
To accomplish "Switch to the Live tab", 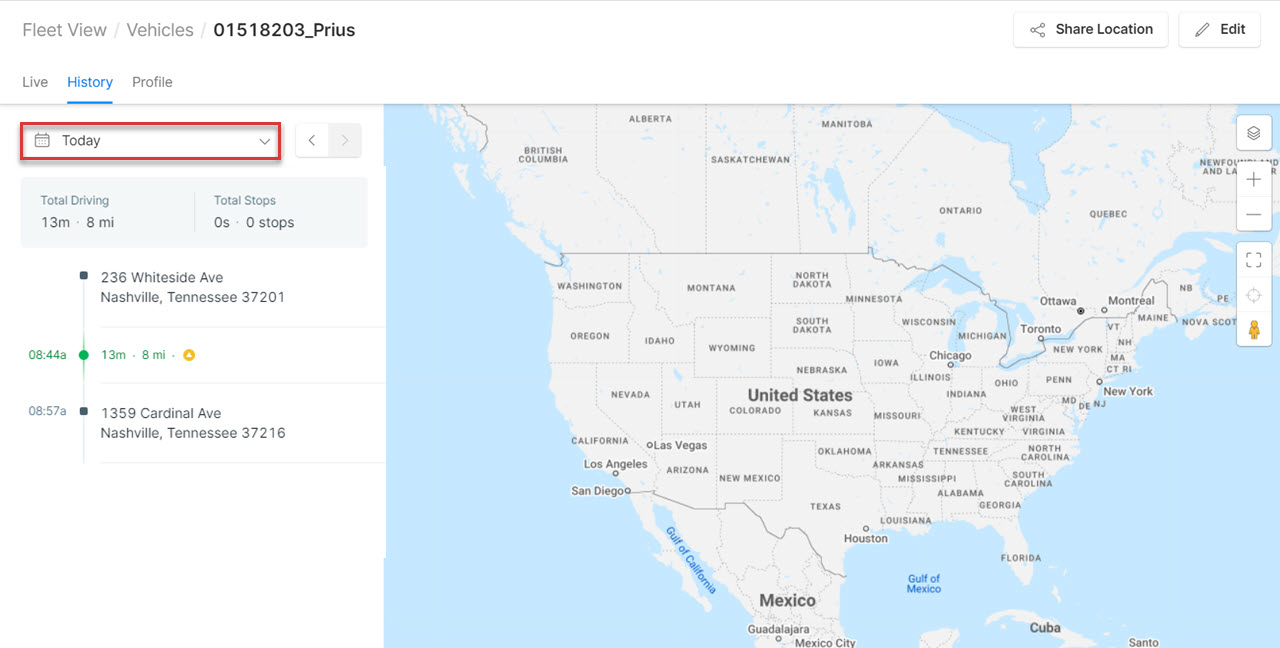I will pyautogui.click(x=35, y=82).
